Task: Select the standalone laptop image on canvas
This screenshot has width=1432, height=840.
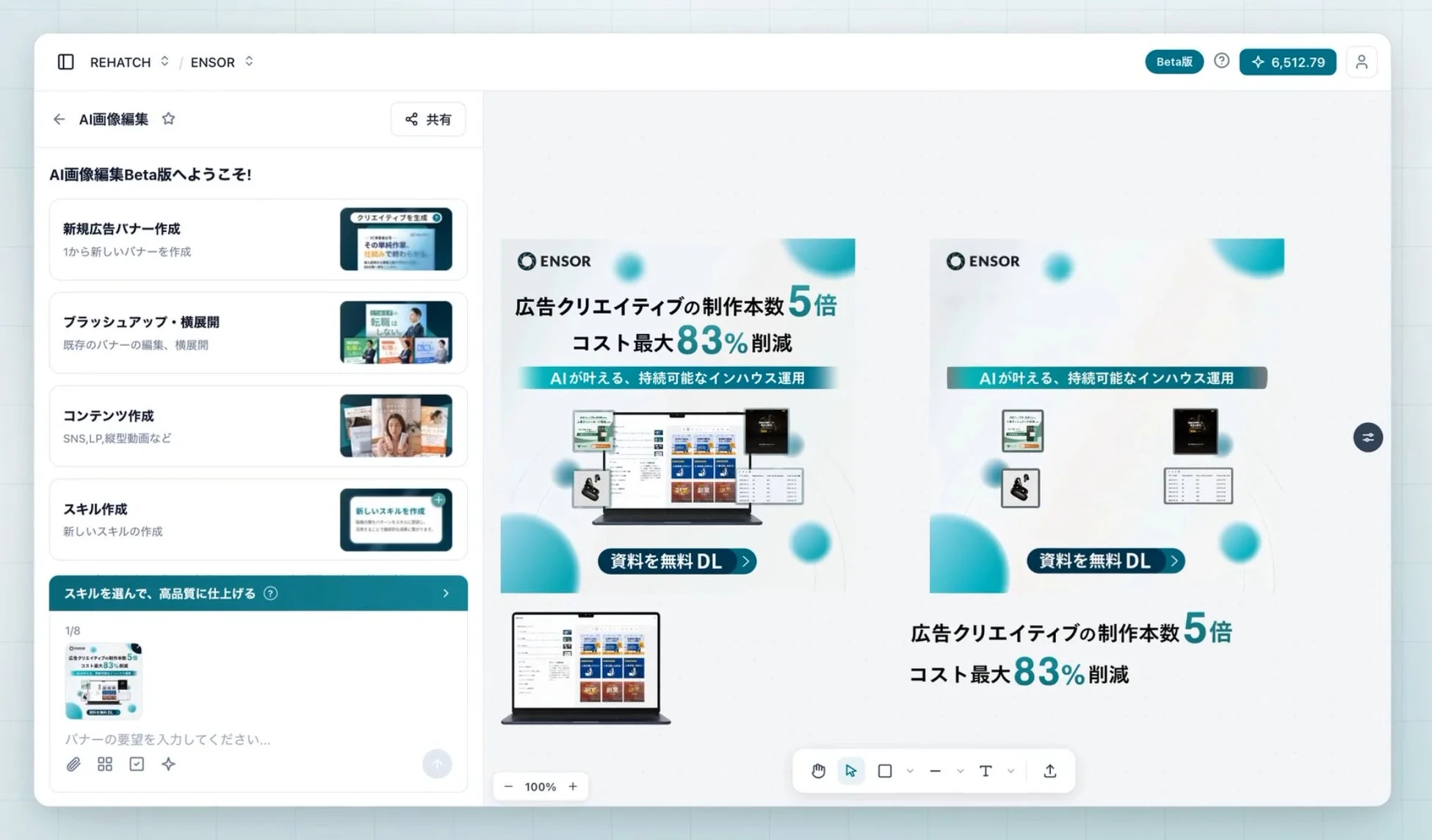Action: (x=586, y=668)
